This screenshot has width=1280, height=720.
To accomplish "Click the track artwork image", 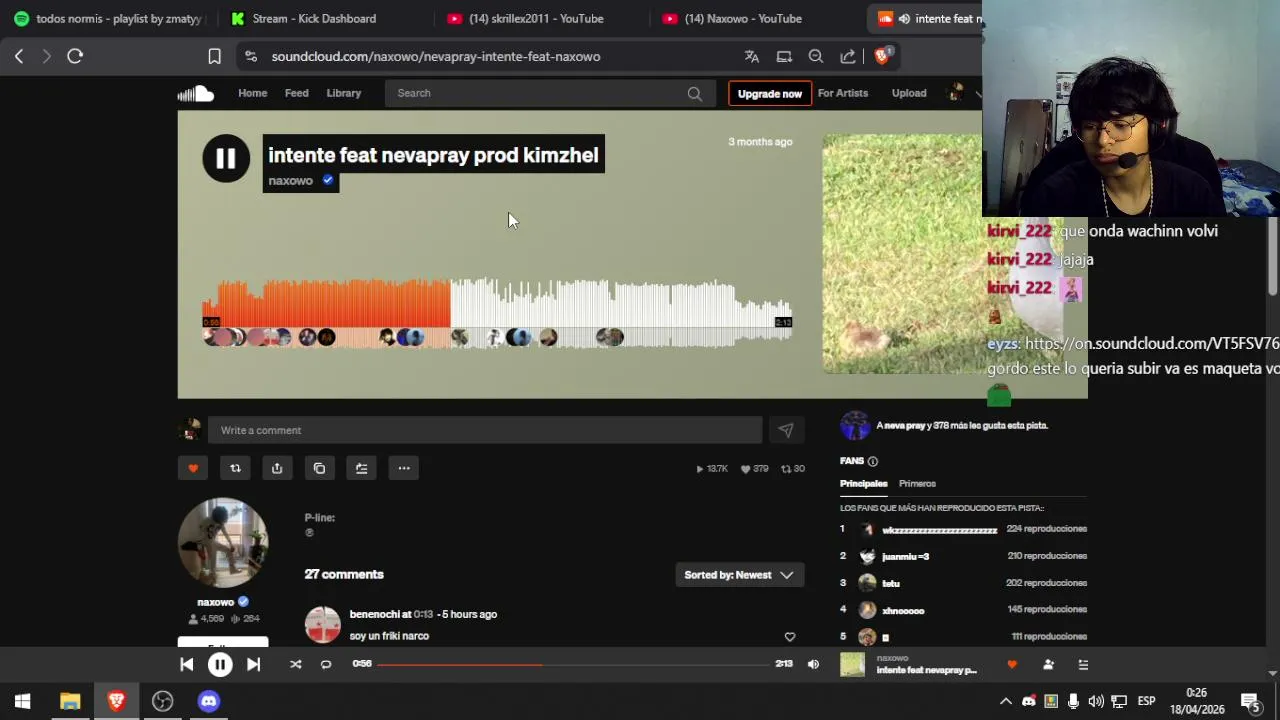I will [901, 254].
